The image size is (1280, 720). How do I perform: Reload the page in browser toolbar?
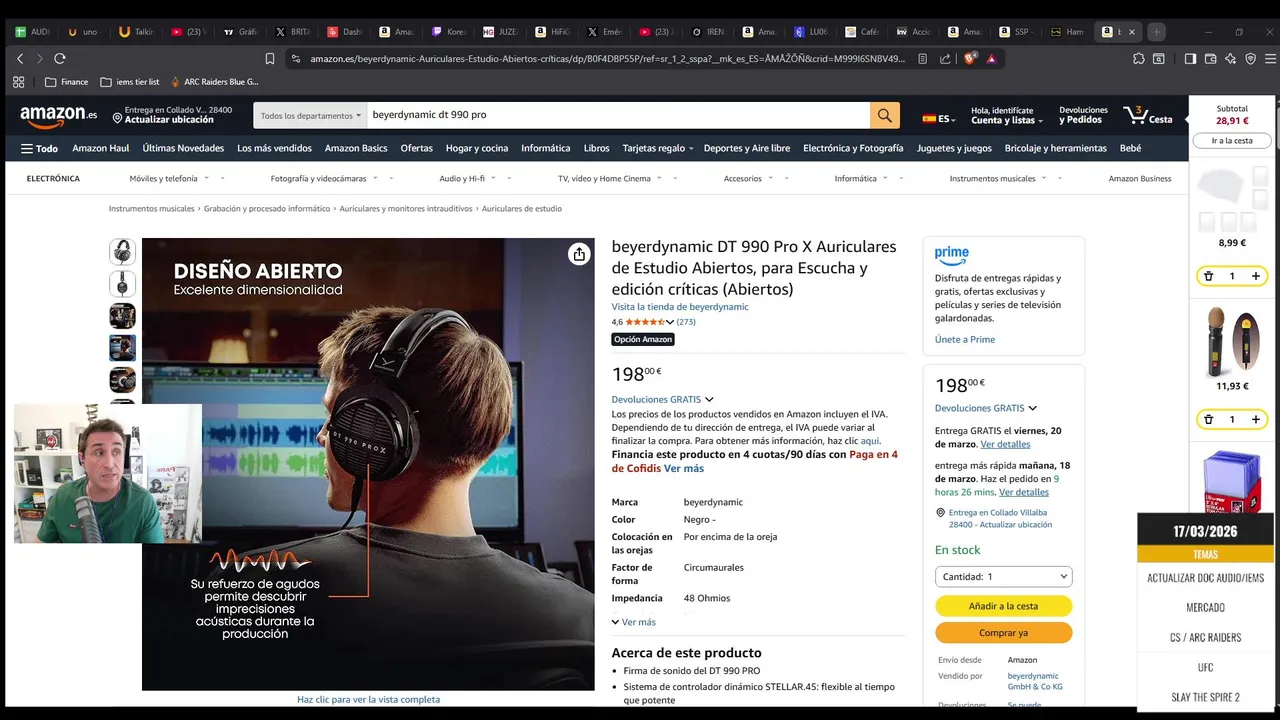pos(60,59)
